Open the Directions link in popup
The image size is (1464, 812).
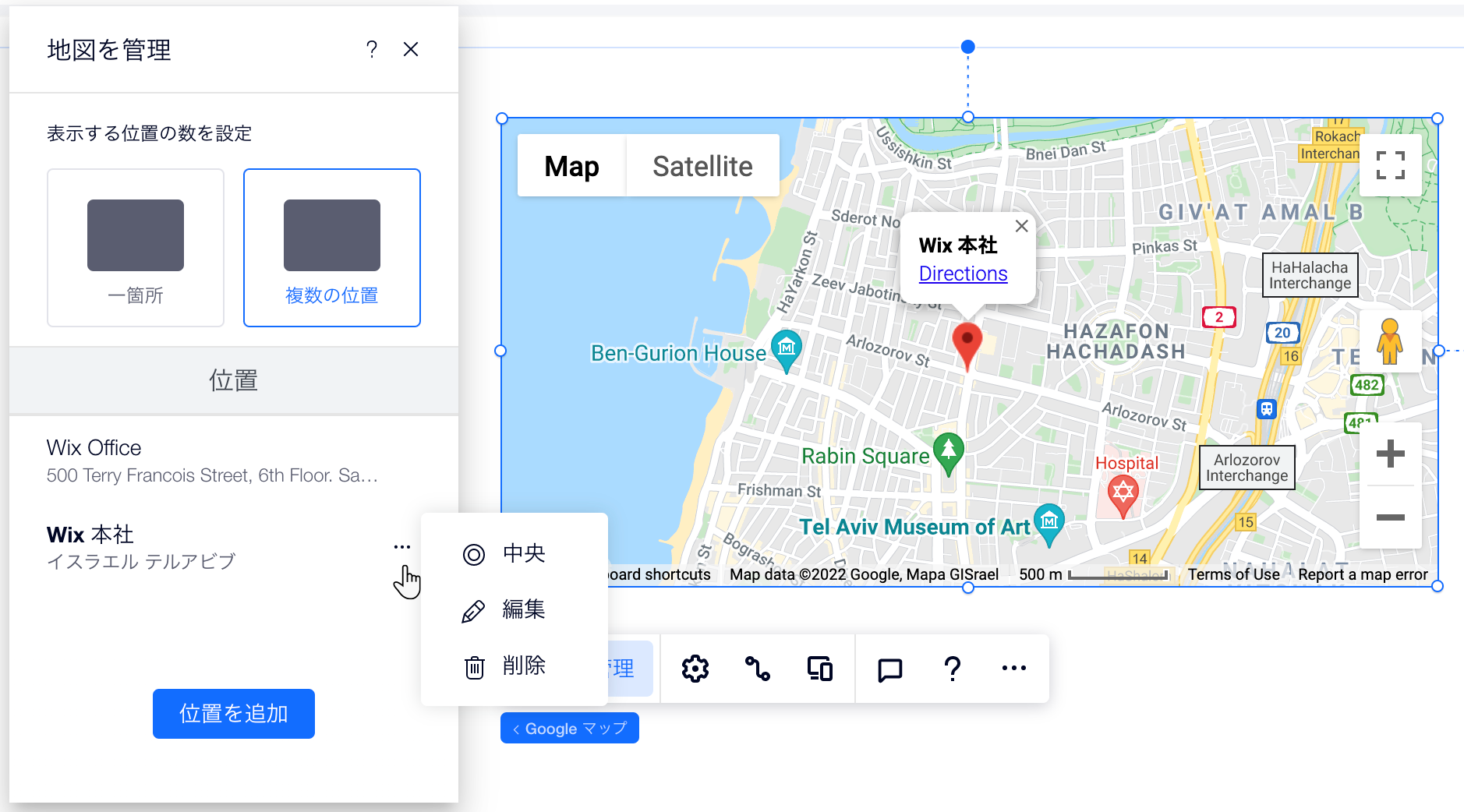coord(964,274)
